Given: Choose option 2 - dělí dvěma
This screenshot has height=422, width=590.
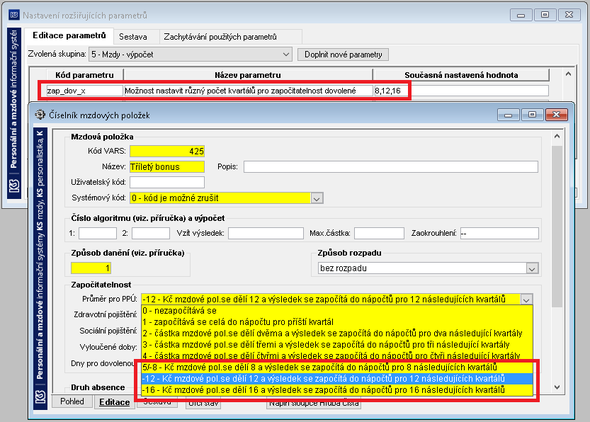Looking at the screenshot, I should (337, 333).
